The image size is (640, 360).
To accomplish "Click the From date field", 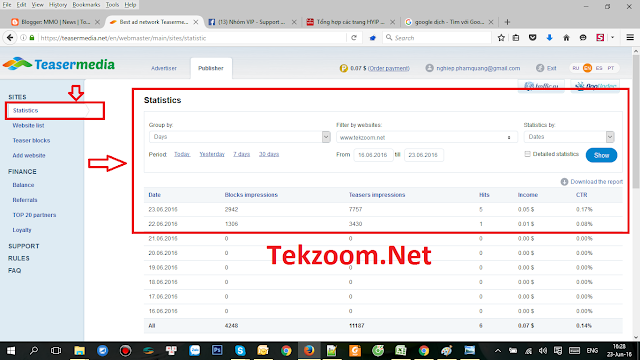I will pos(373,155).
